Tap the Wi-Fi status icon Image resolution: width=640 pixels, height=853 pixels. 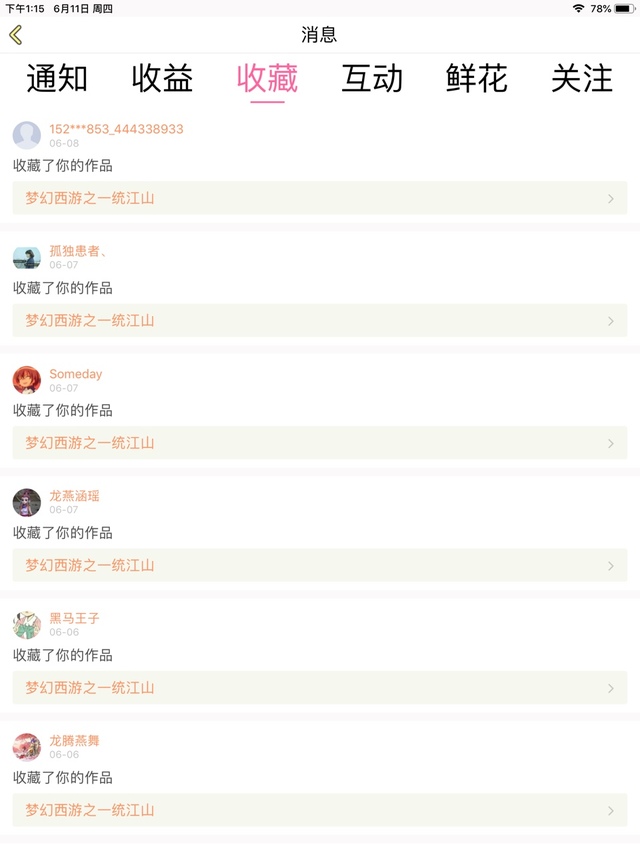(x=578, y=8)
